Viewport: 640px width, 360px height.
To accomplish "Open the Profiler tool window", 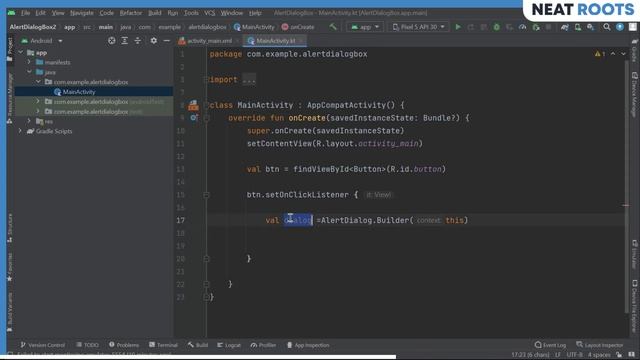I will (x=263, y=345).
